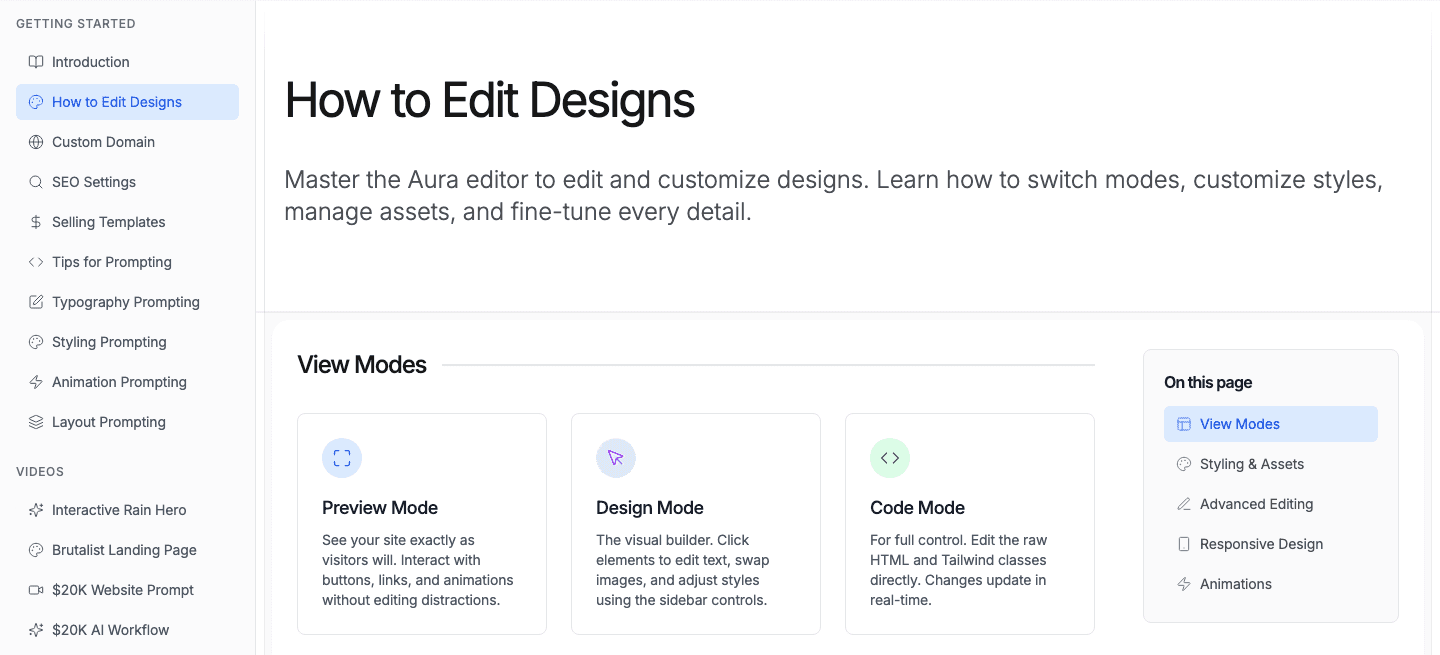Open SEO Settings documentation
1440x655 pixels.
127,182
